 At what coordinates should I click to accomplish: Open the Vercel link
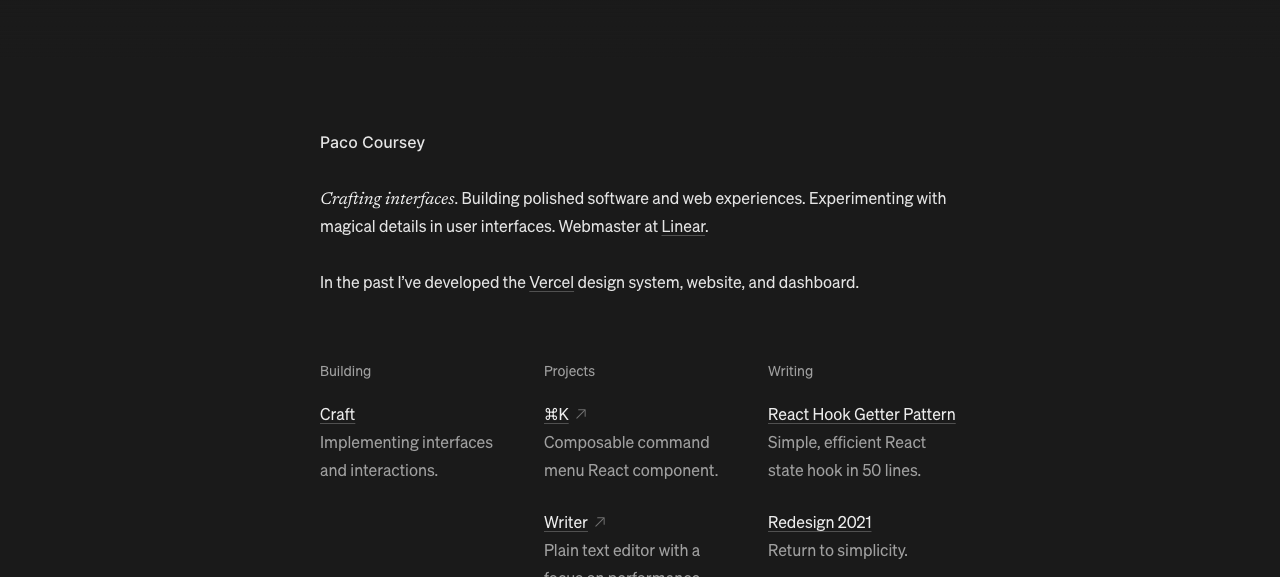click(551, 282)
